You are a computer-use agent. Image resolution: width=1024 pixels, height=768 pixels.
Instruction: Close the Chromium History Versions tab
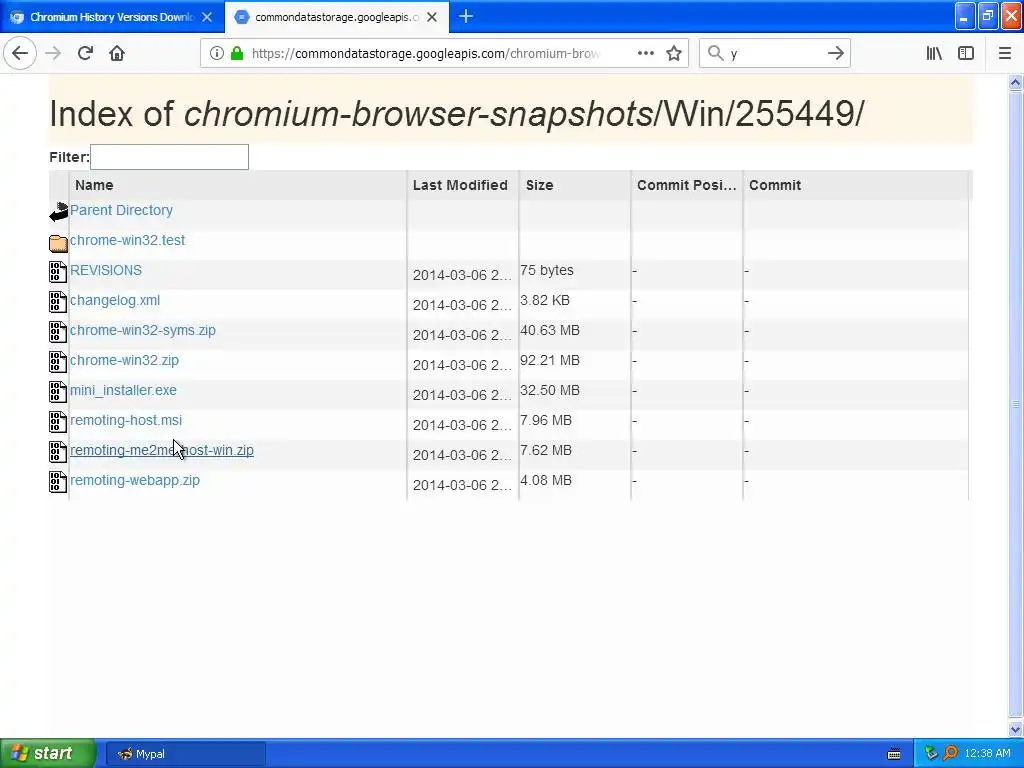(207, 17)
